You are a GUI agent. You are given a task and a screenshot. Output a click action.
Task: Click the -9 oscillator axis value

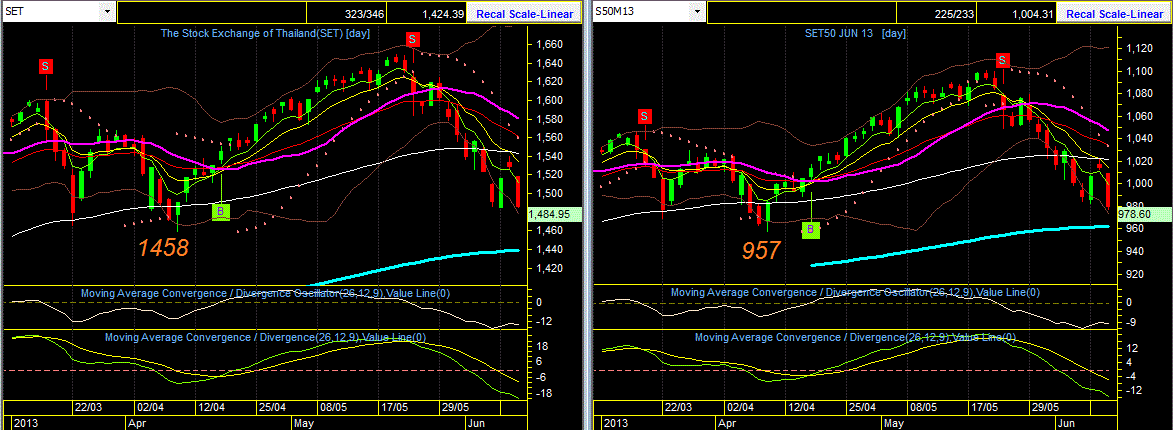pyautogui.click(x=1132, y=322)
